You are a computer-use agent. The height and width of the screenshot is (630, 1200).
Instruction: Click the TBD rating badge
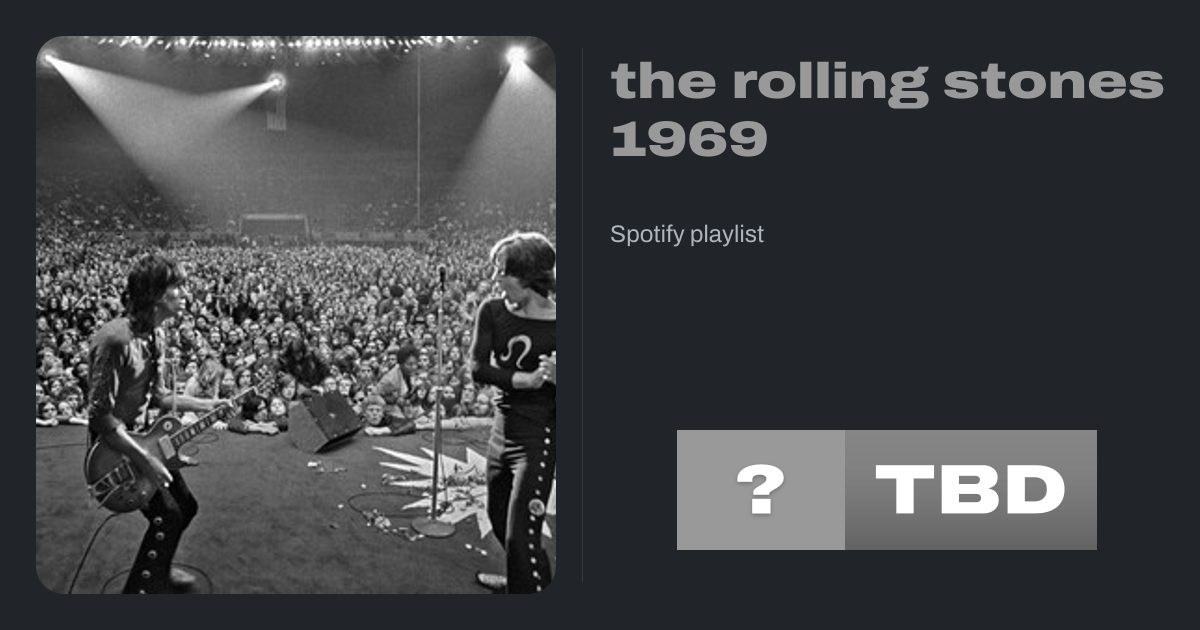coord(970,490)
